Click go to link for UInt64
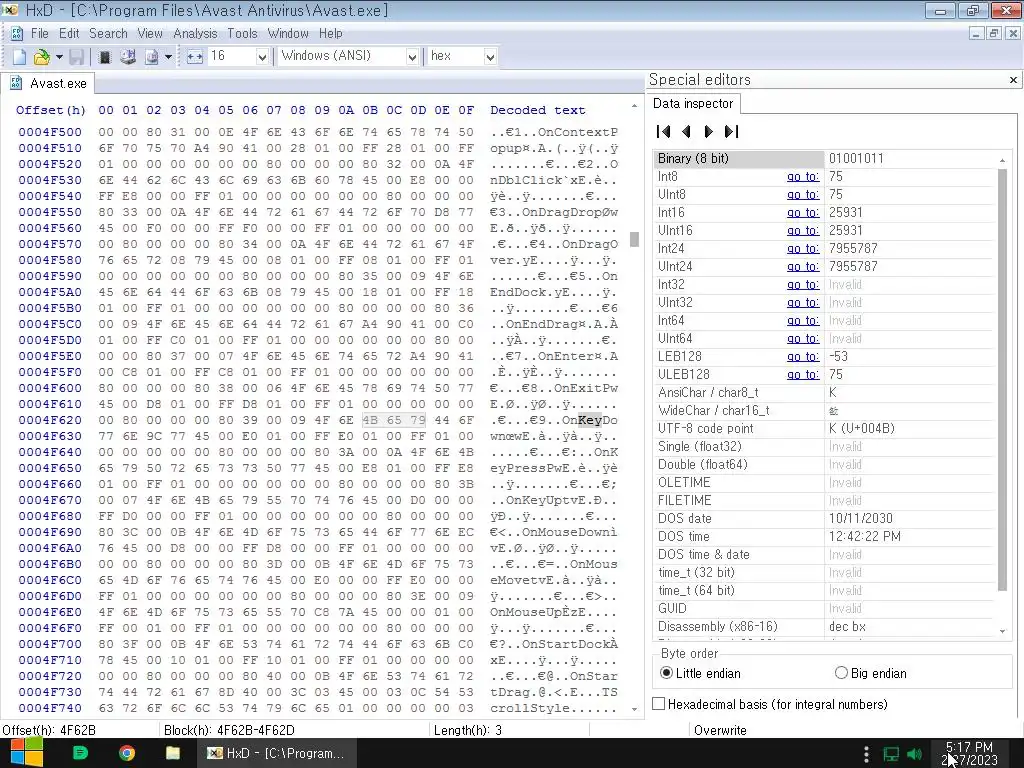The width and height of the screenshot is (1024, 768). pos(803,338)
